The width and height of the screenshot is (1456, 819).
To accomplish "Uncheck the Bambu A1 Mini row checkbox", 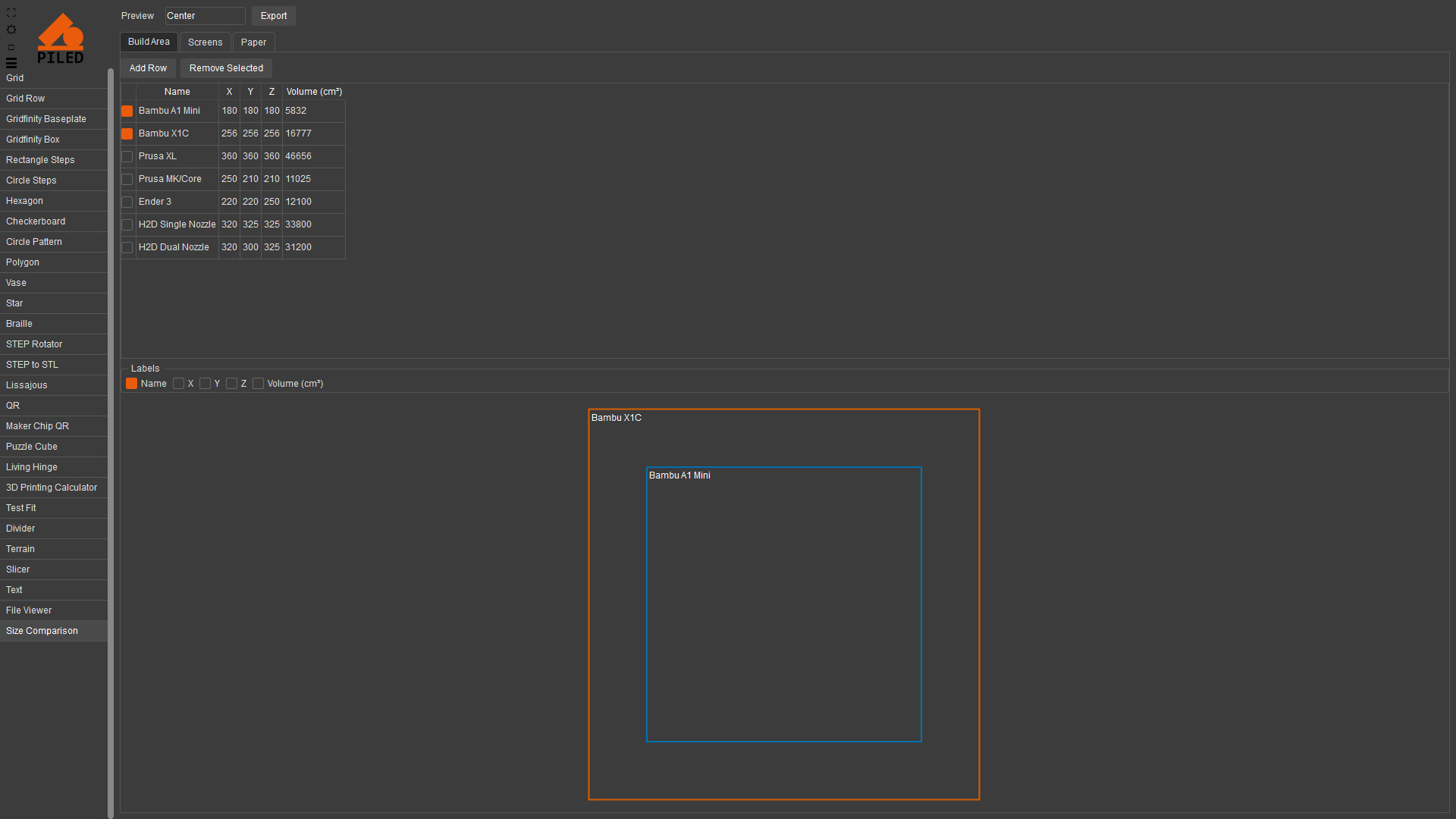I will point(127,111).
